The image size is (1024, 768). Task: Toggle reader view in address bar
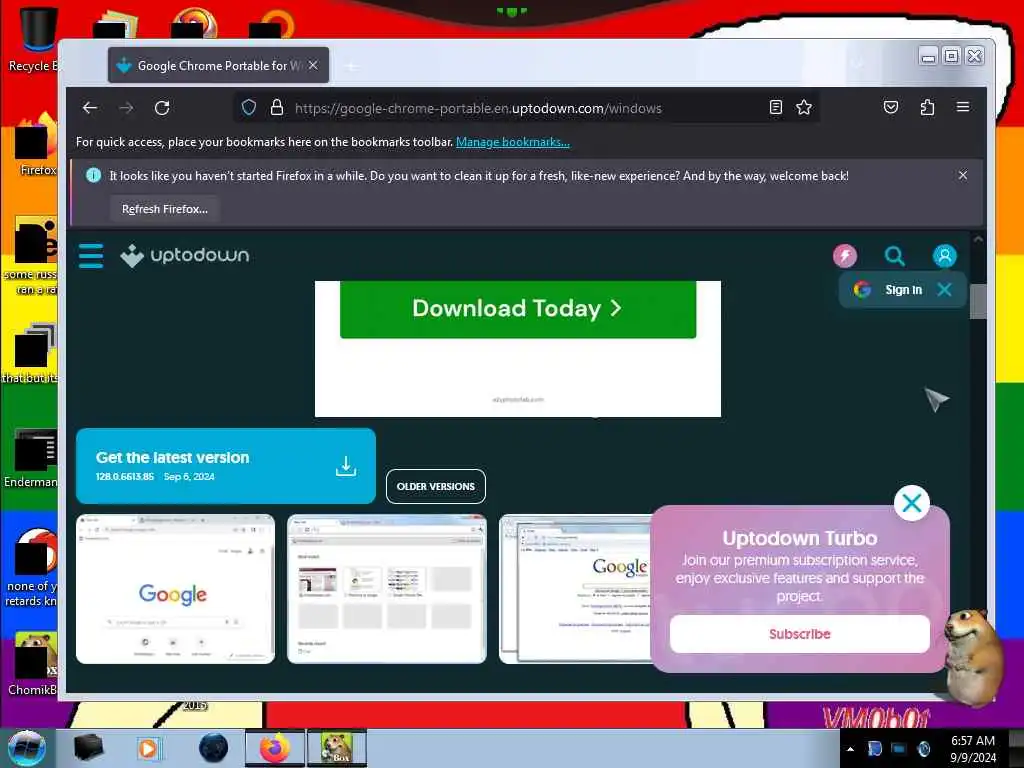776,108
